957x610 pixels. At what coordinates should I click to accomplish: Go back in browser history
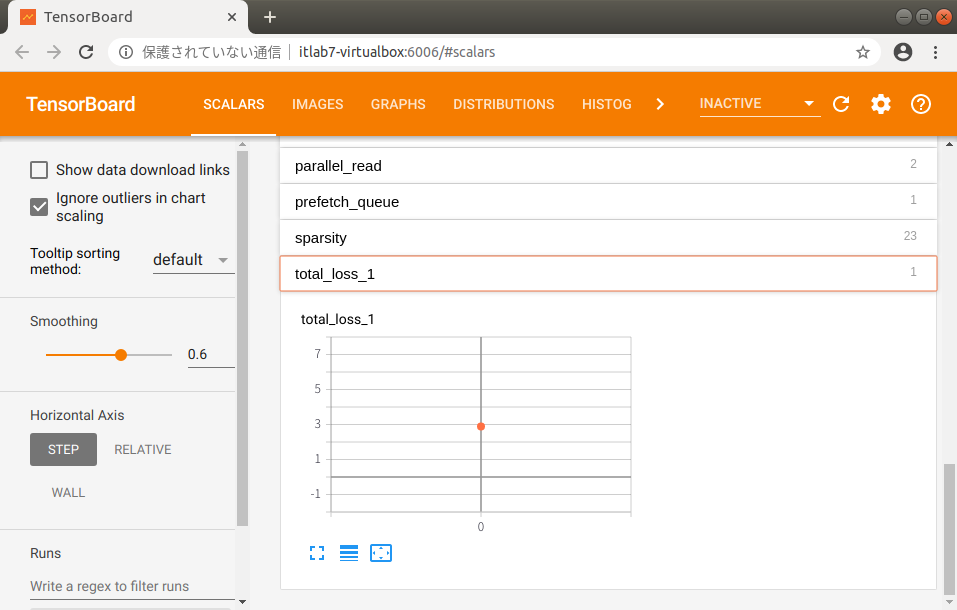22,53
